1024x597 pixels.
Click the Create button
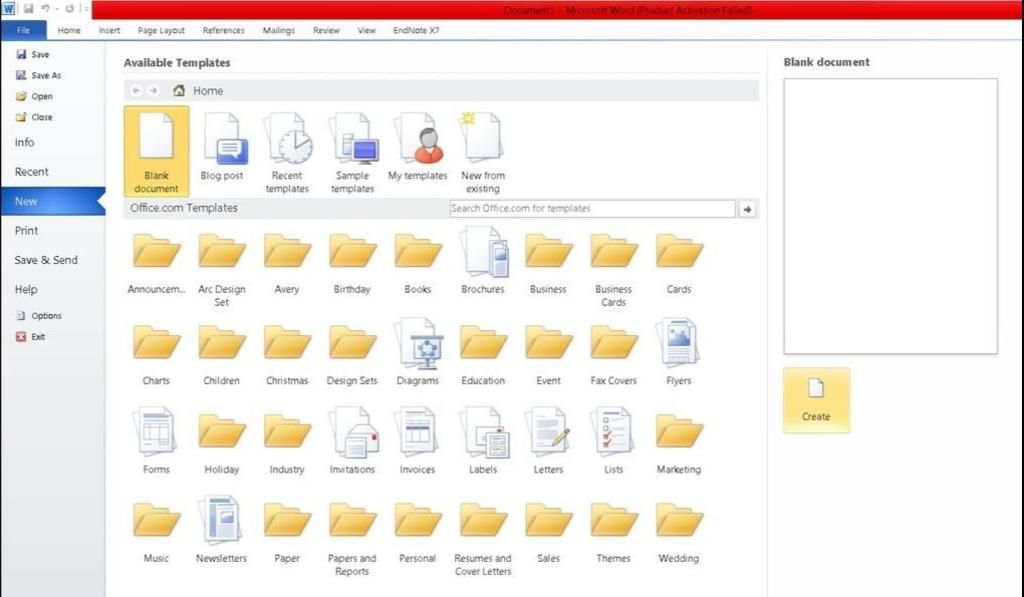(816, 400)
